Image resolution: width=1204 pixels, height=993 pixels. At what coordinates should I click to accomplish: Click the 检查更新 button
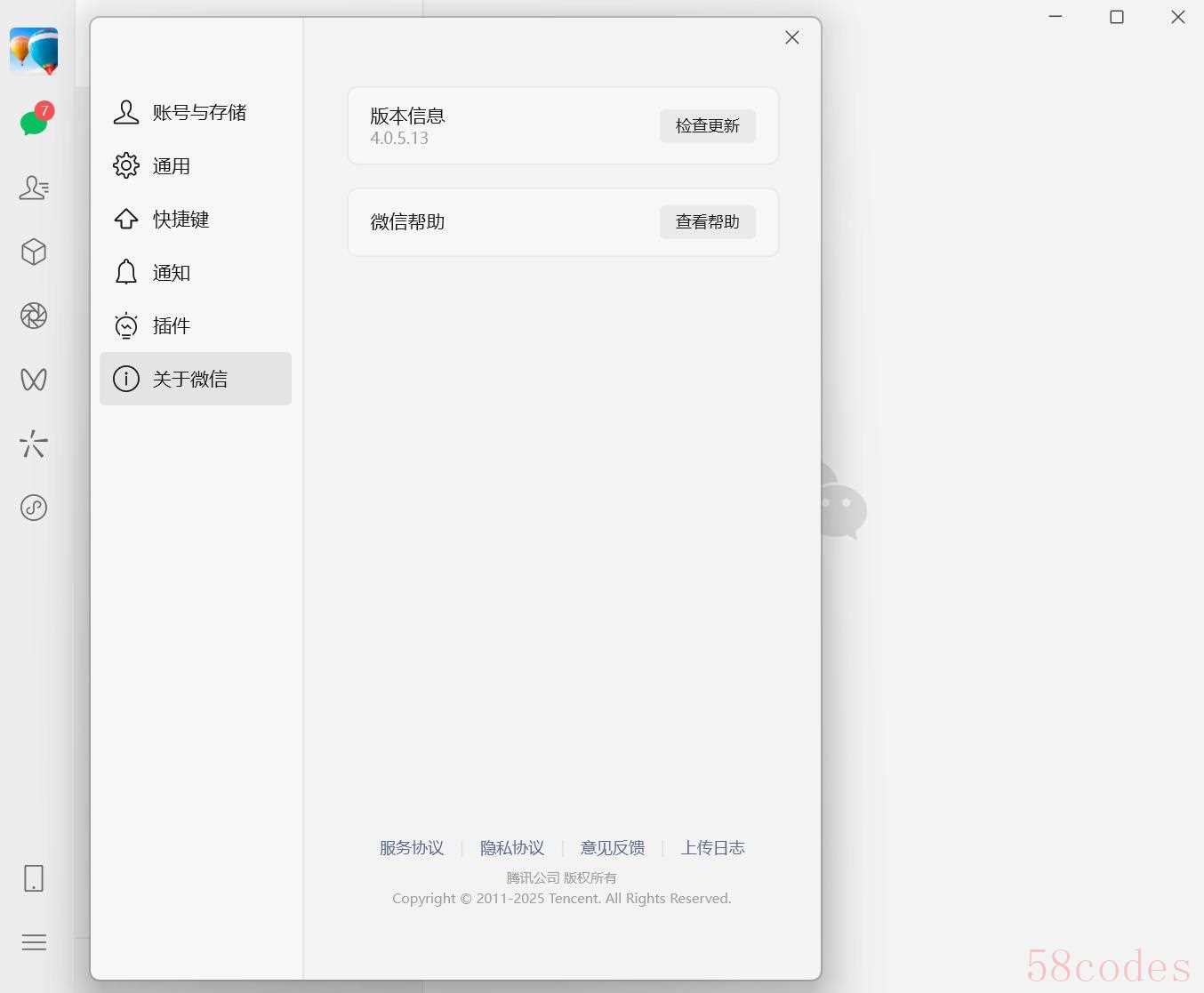[x=708, y=125]
